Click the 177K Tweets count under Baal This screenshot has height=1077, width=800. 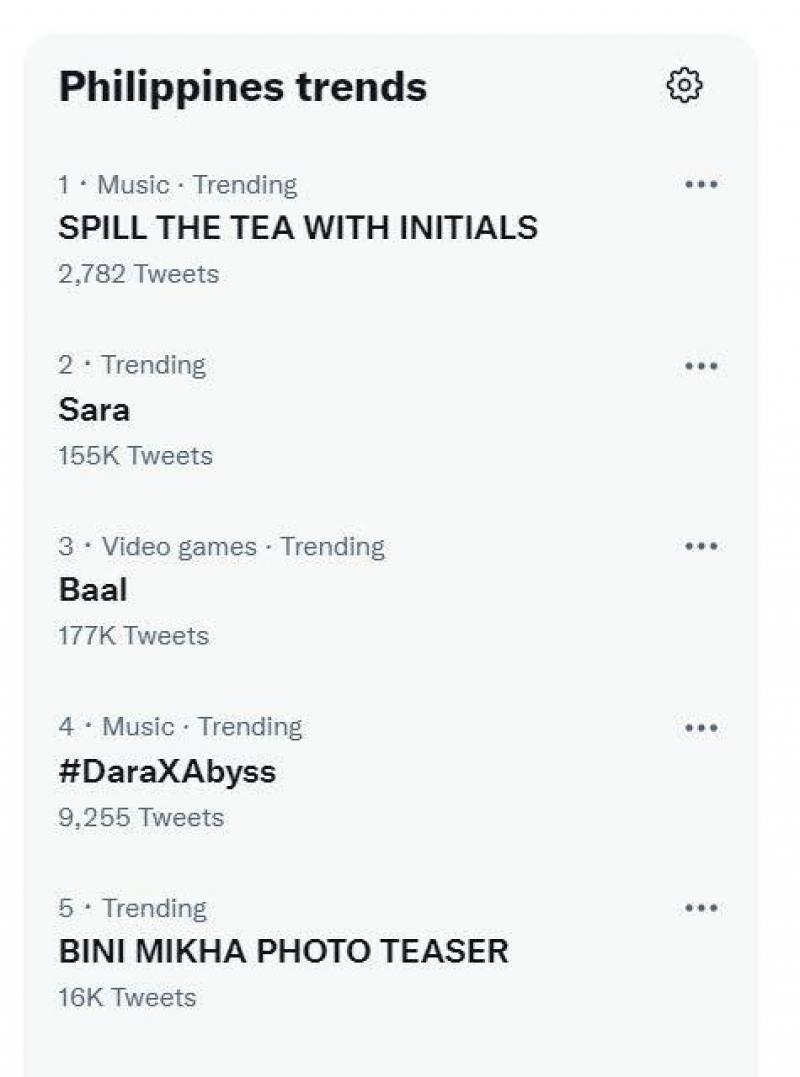(x=135, y=635)
